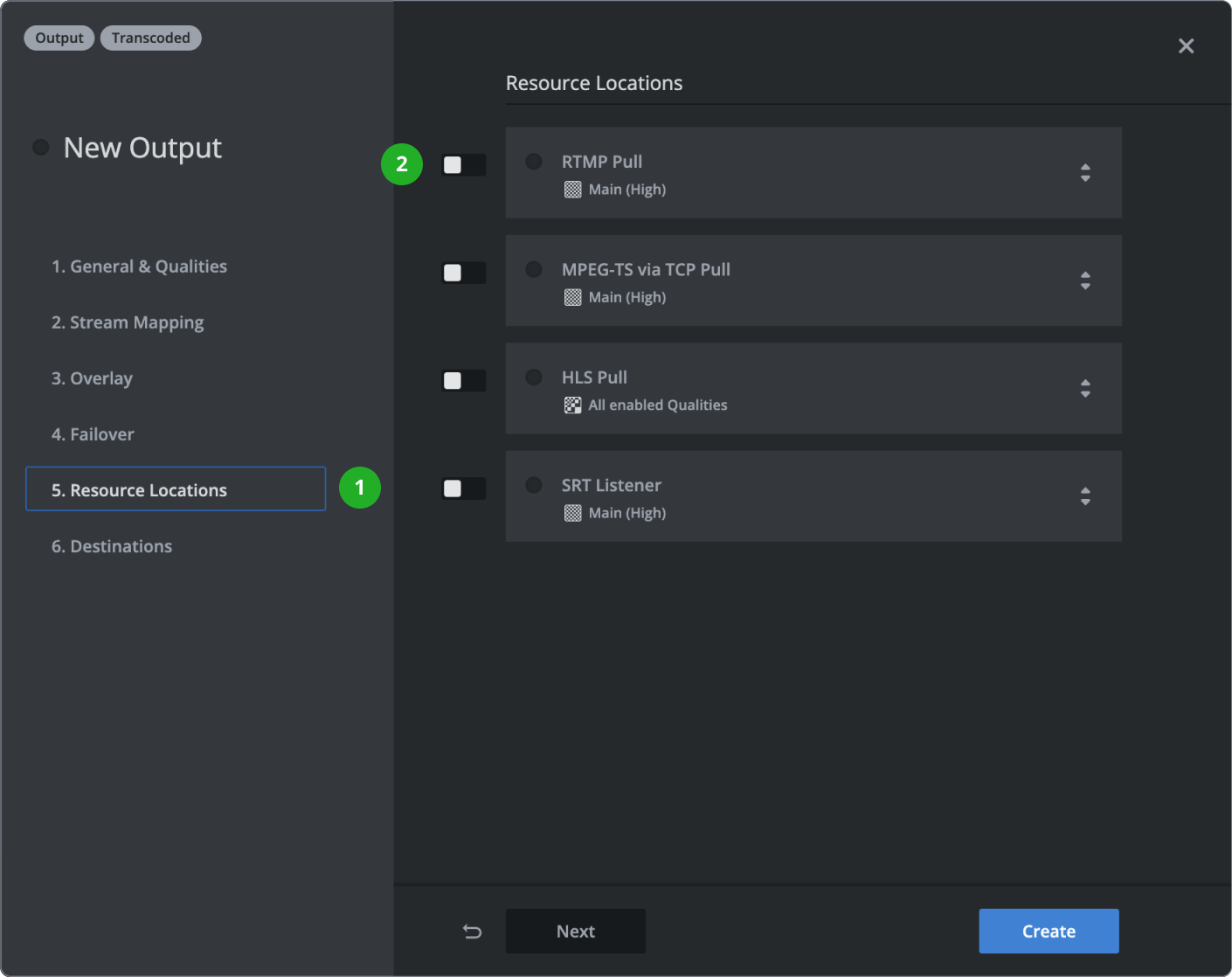Open the Destinations step
This screenshot has width=1232, height=977.
112,546
